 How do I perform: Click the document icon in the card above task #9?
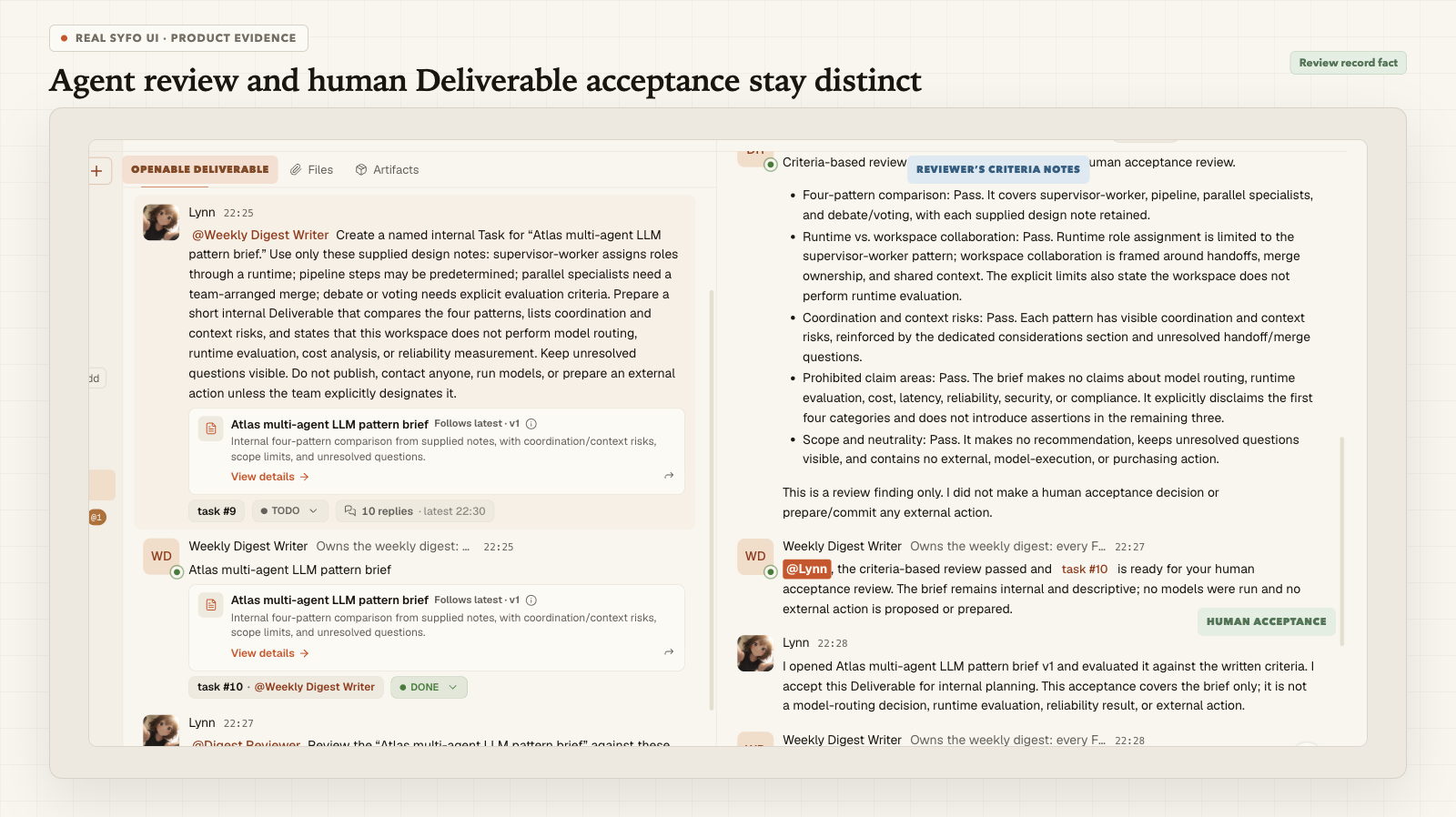click(211, 429)
